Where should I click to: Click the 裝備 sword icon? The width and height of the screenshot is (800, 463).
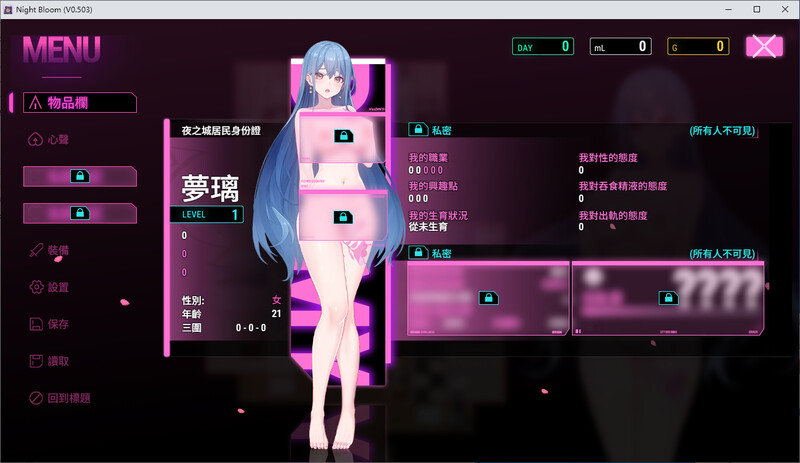coord(36,250)
